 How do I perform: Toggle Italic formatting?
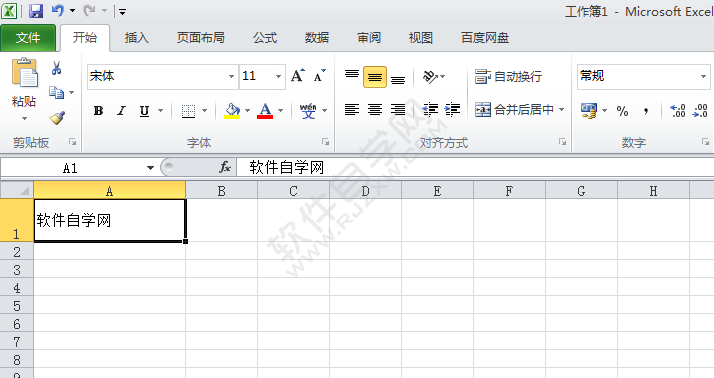pos(121,111)
